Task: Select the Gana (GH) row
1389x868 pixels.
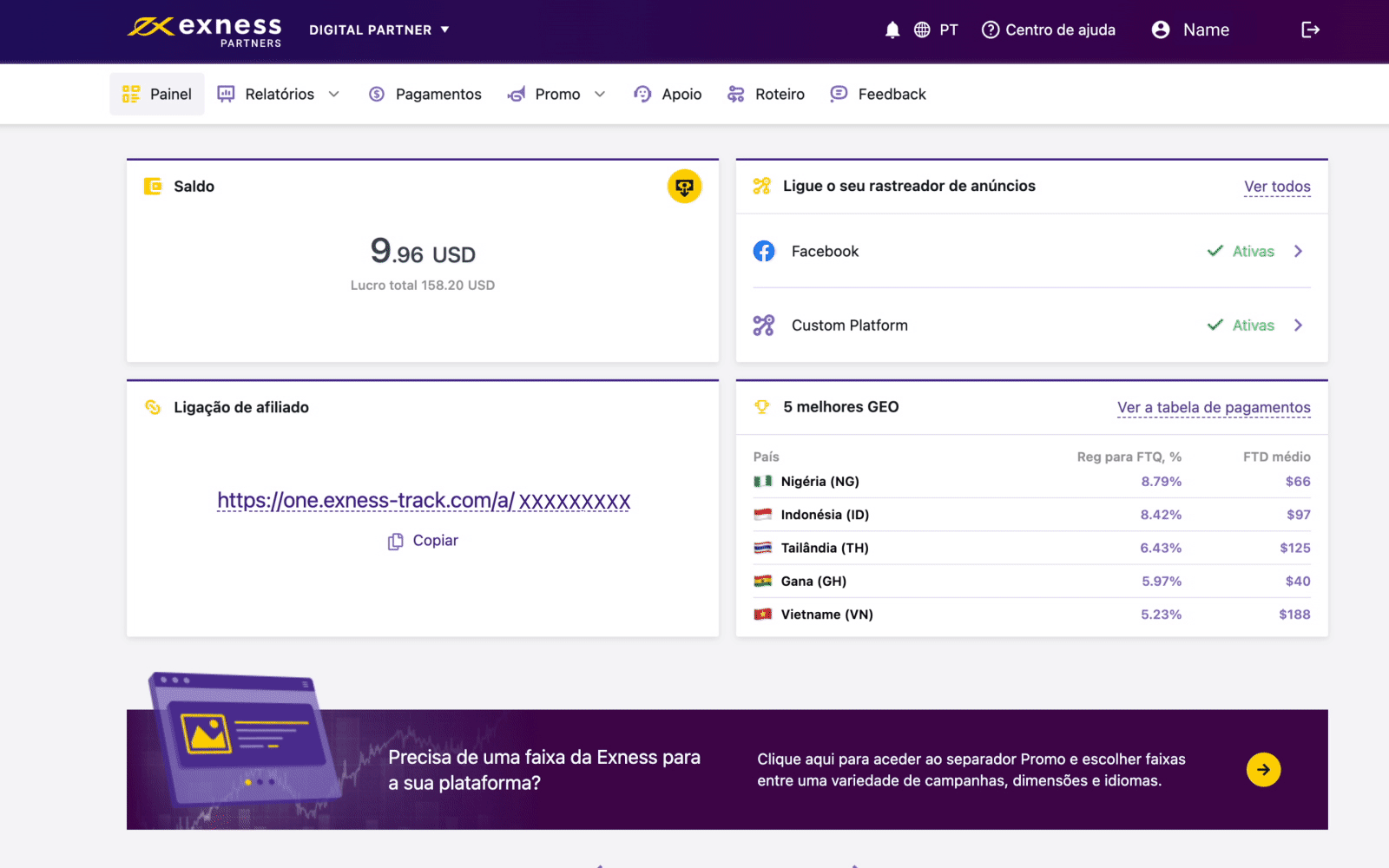Action: 1031,581
